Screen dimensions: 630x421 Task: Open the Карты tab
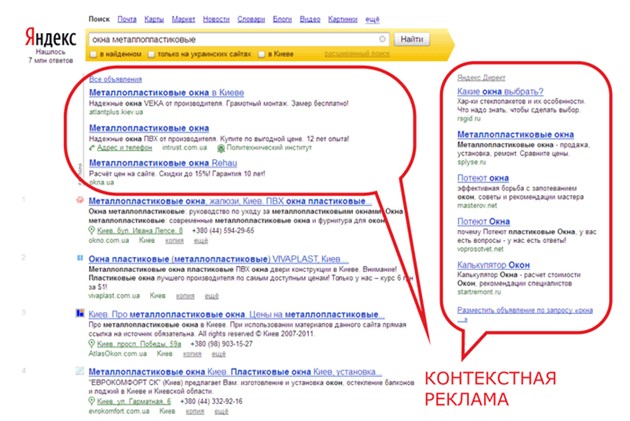coord(154,19)
